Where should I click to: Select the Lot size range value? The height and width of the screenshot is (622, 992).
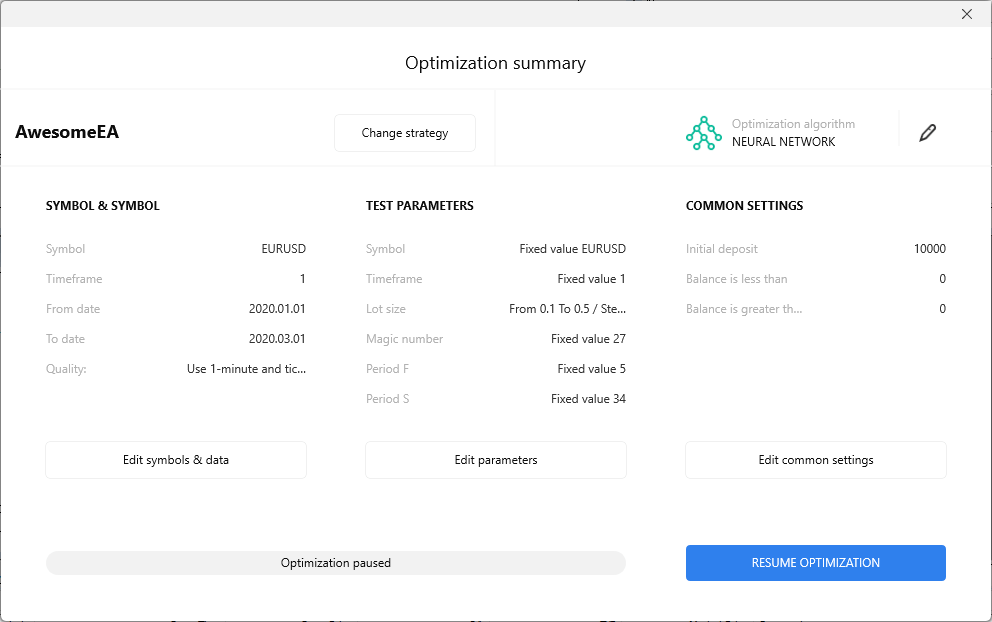pyautogui.click(x=567, y=309)
